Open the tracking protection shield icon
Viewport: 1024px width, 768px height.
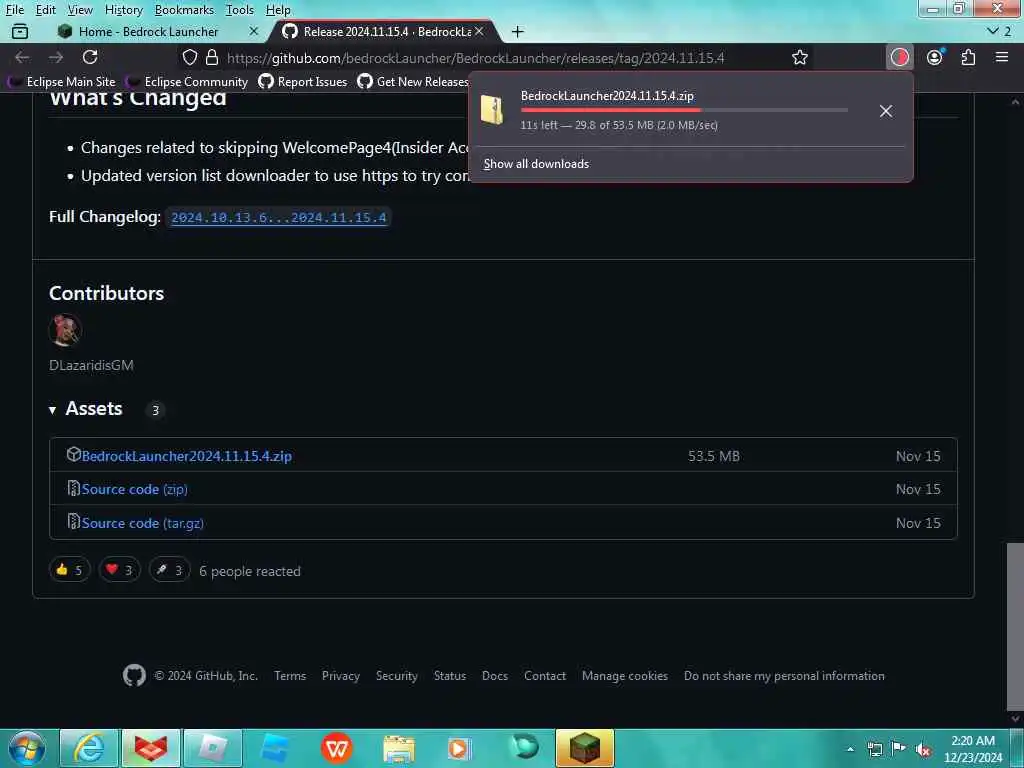189,57
